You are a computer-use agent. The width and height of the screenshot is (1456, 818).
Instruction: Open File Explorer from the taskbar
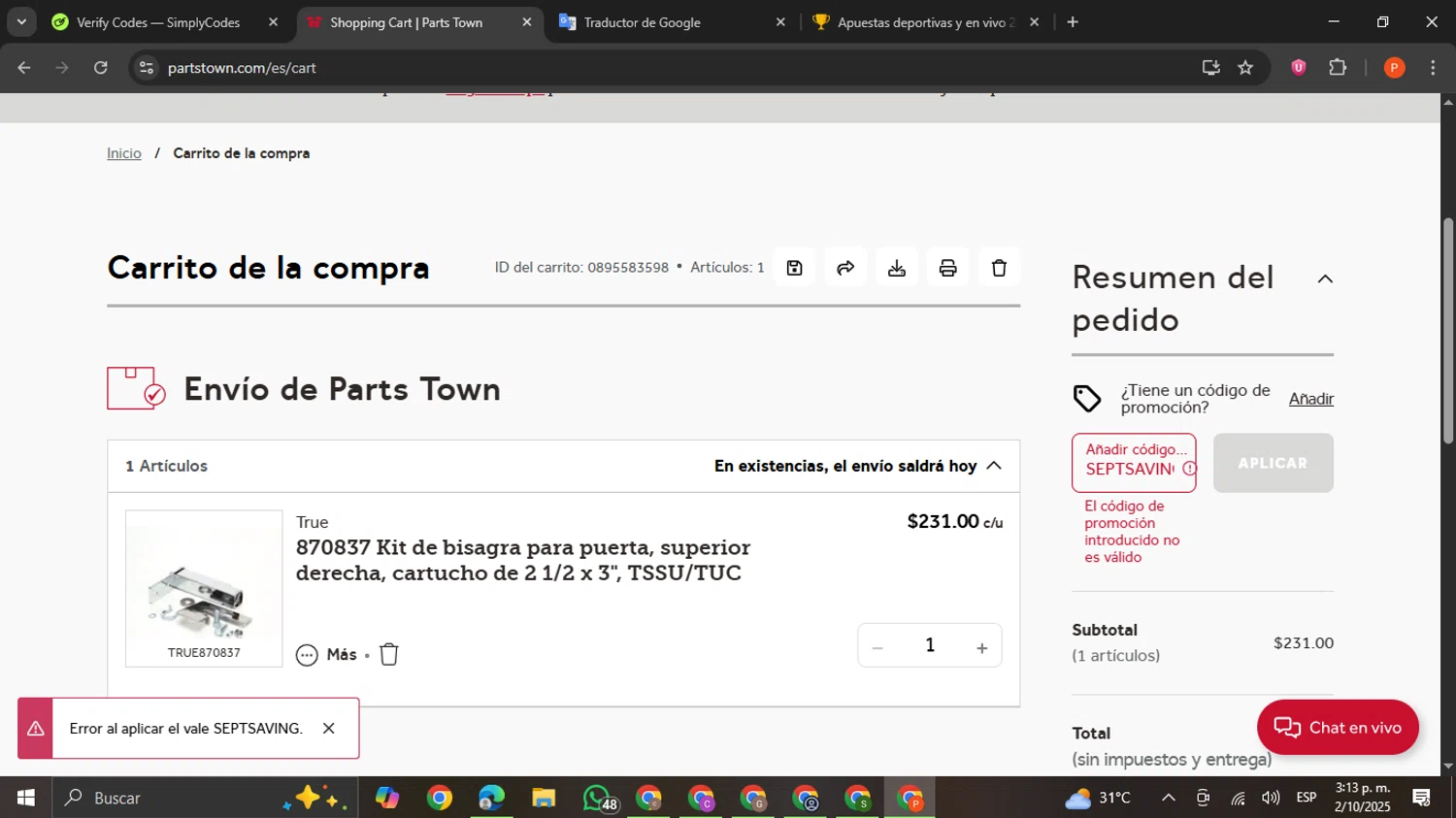[x=544, y=798]
